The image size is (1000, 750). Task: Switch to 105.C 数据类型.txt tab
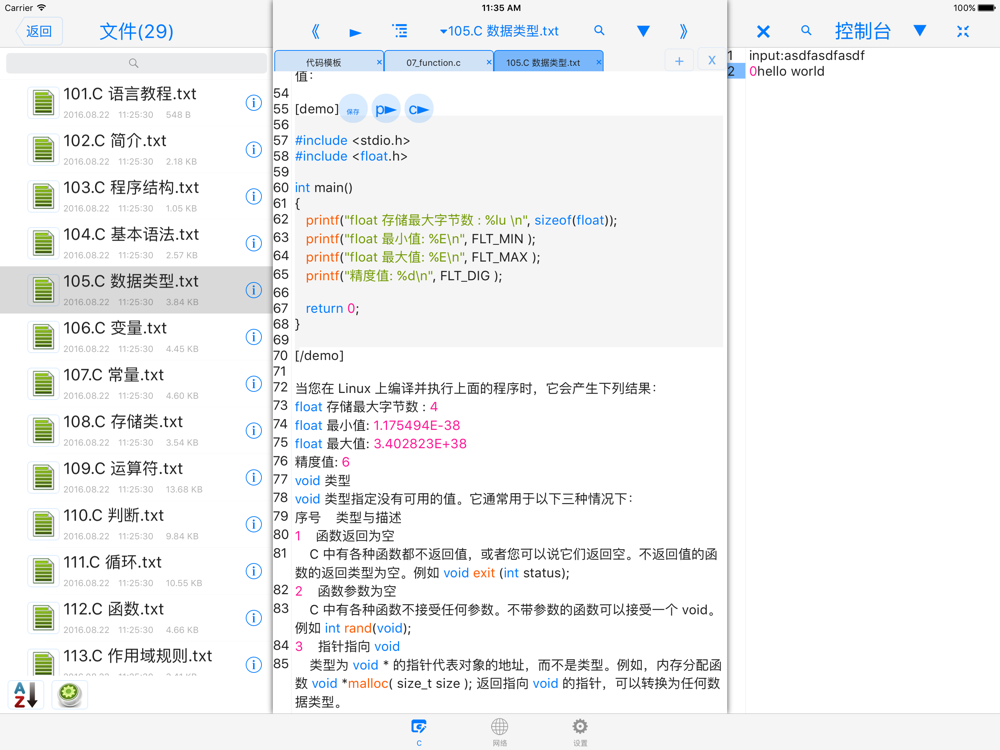(543, 62)
